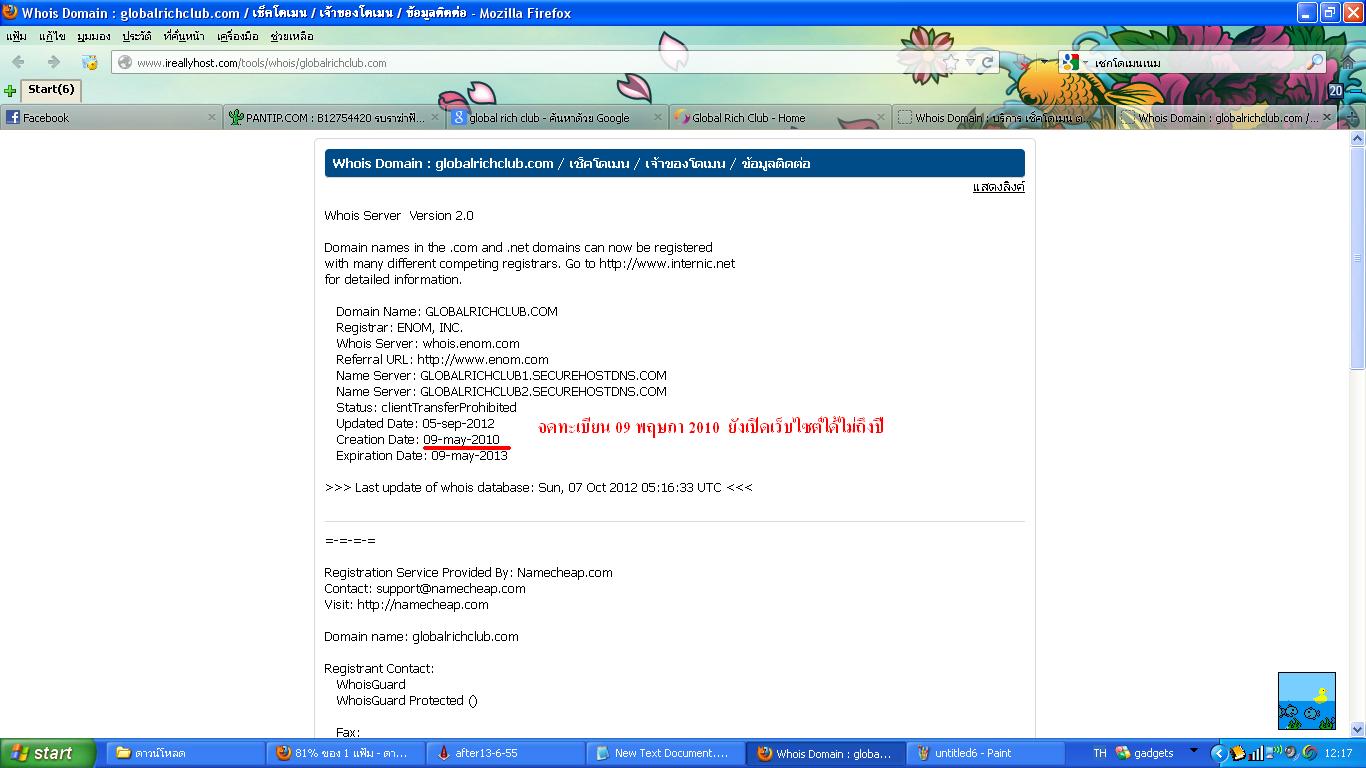The image size is (1366, 768).
Task: Click the duck and fish thumbnail image
Action: coord(1306,701)
